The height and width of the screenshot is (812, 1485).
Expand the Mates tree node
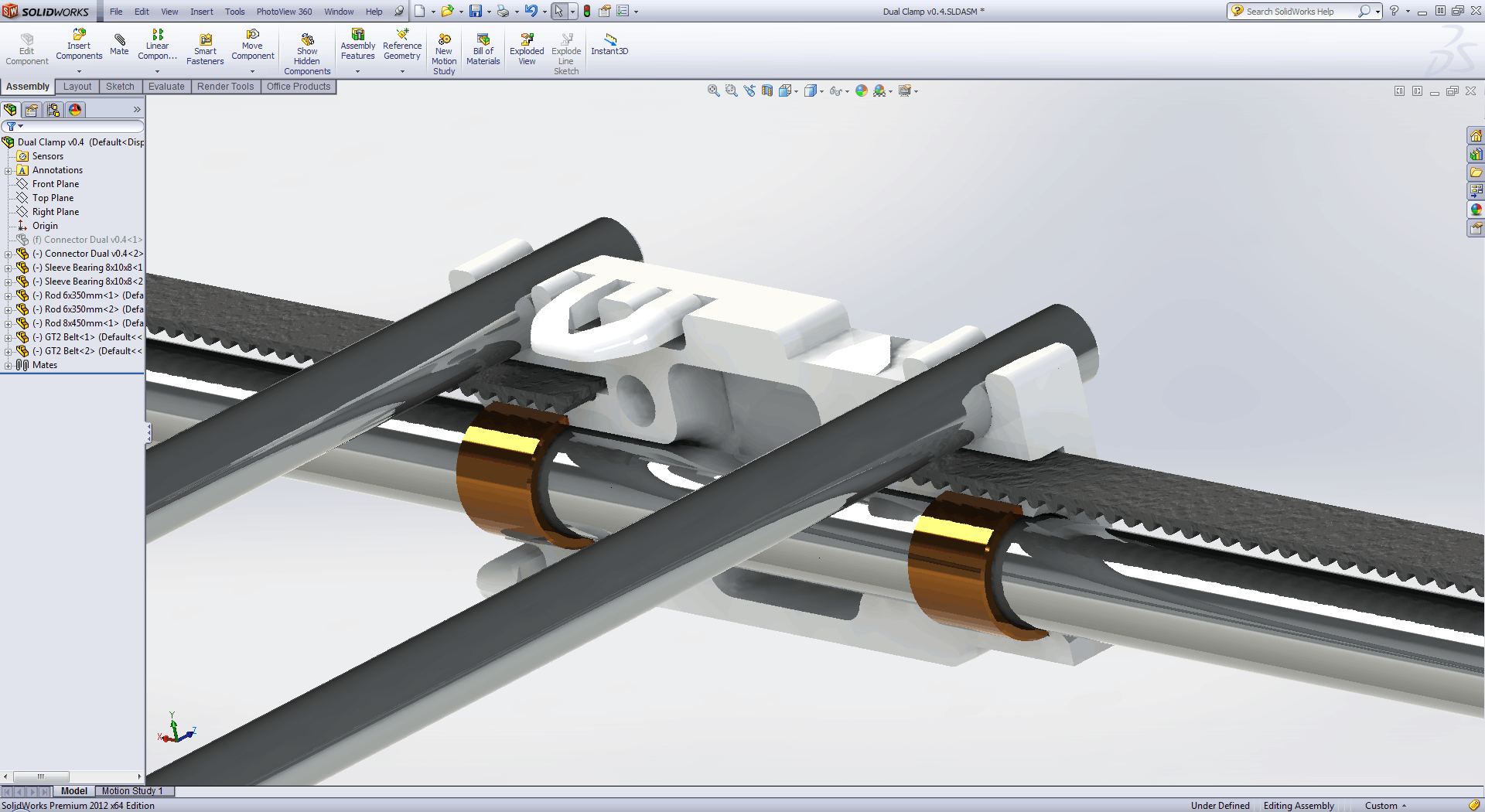(8, 365)
